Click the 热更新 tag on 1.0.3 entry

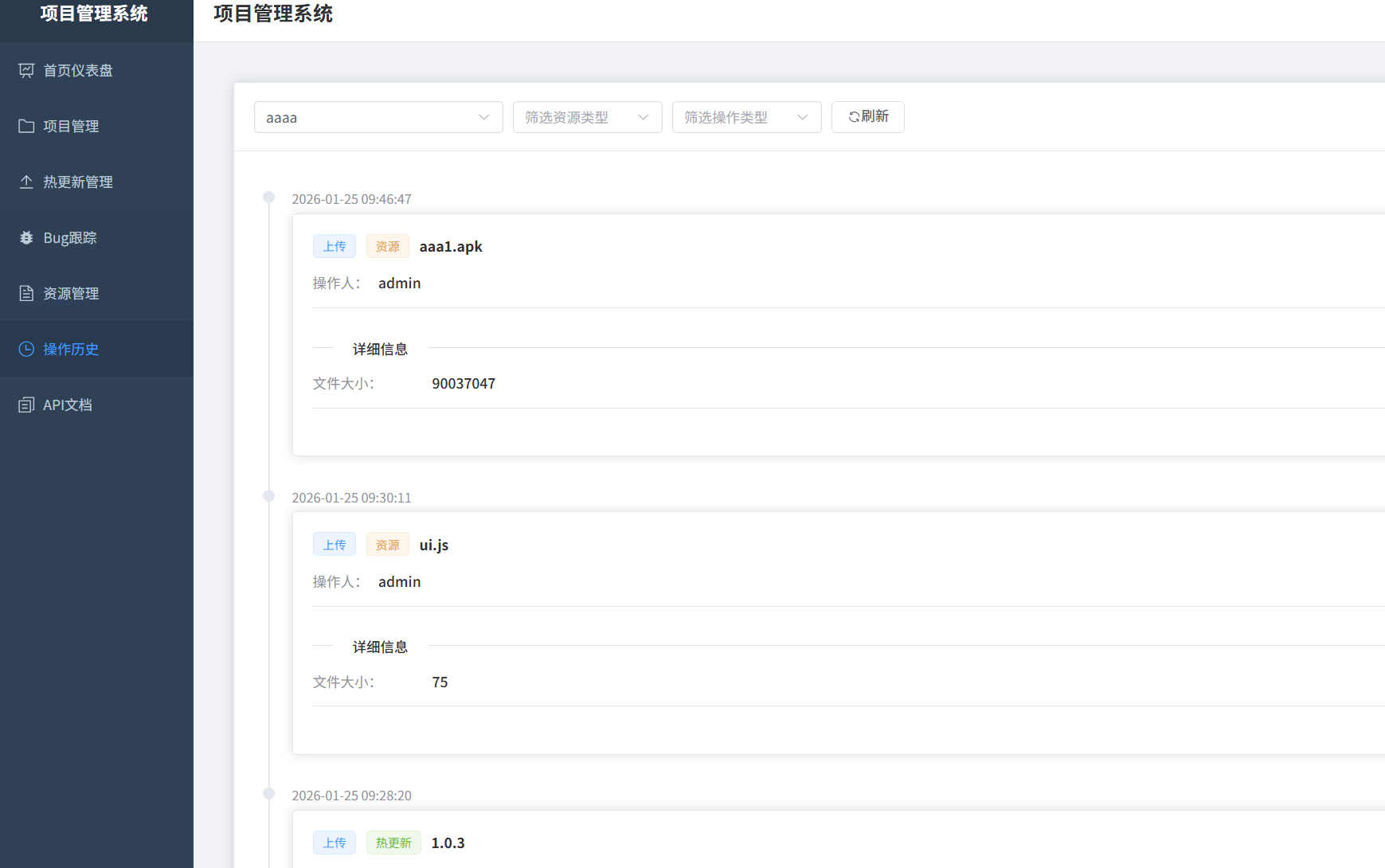click(393, 843)
